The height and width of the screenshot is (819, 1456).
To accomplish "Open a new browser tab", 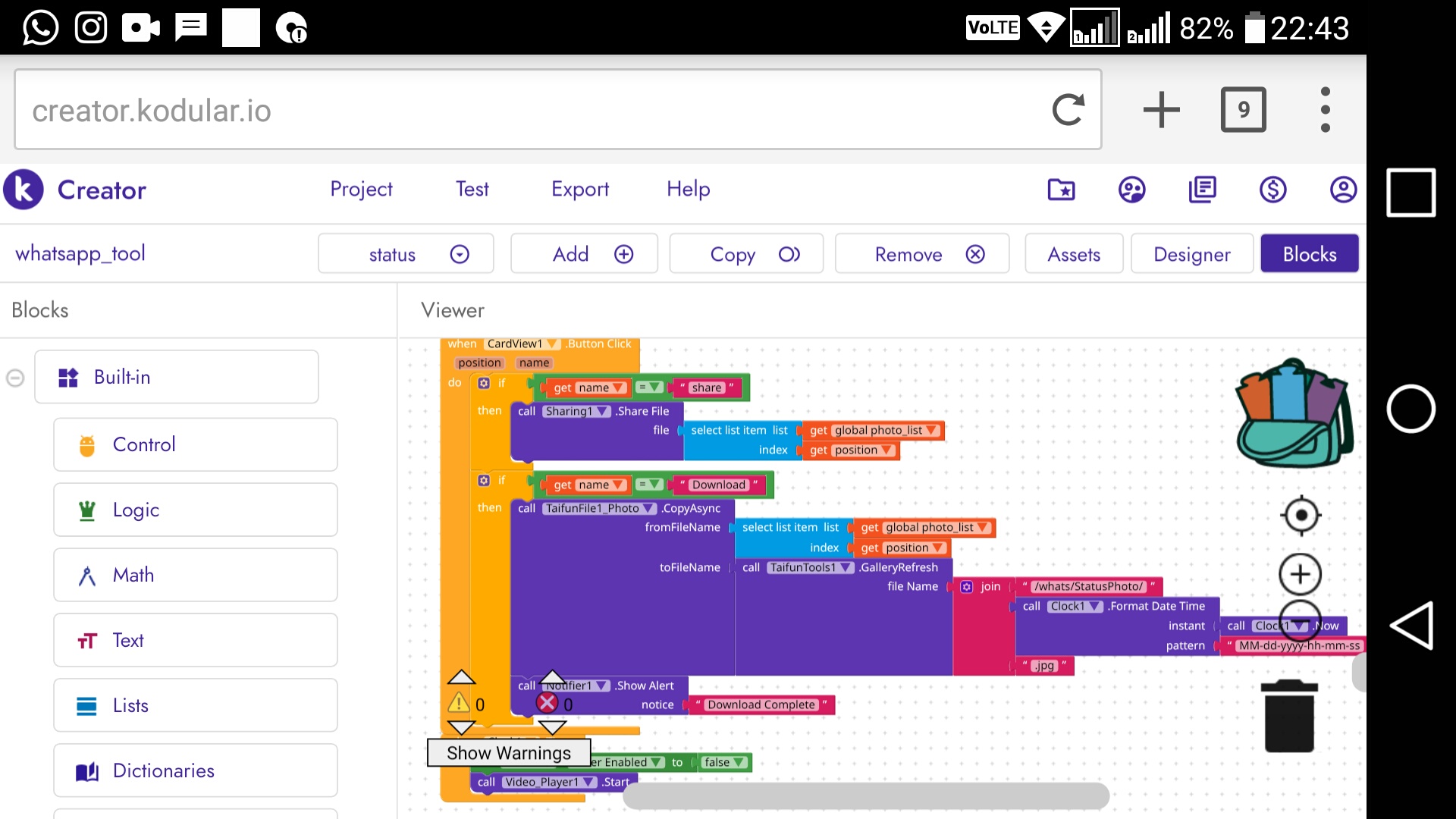I will pyautogui.click(x=1161, y=110).
